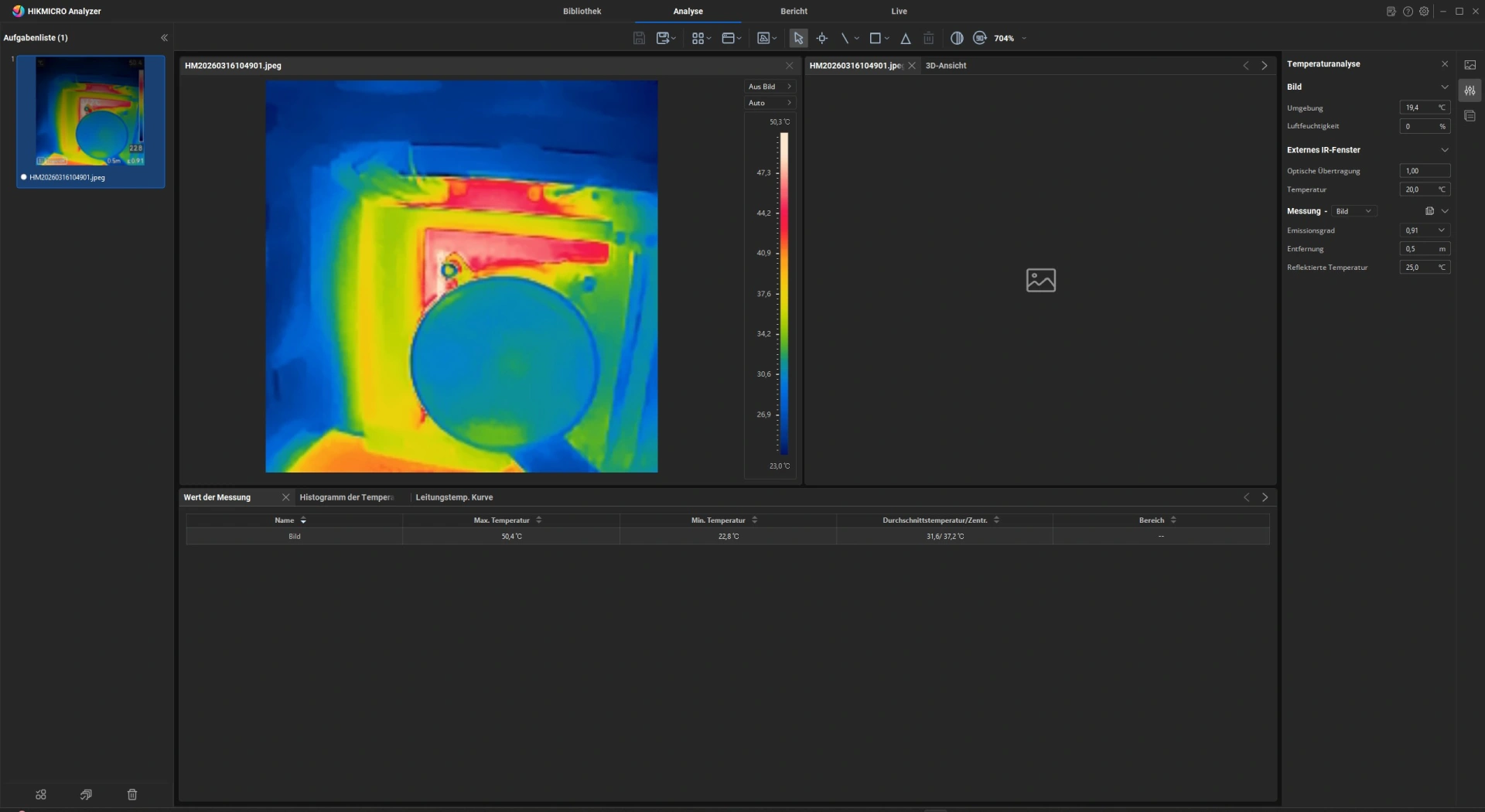Choose the line measurement tool

(845, 38)
